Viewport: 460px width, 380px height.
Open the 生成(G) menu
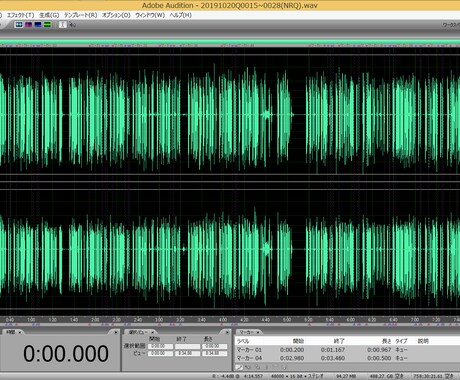tap(49, 15)
